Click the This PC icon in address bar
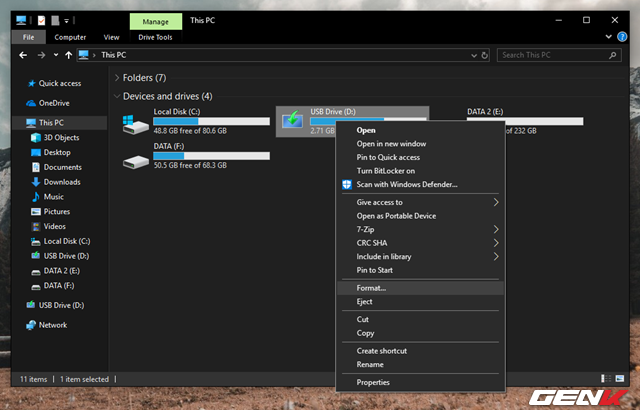This screenshot has width=640, height=410. 84,55
